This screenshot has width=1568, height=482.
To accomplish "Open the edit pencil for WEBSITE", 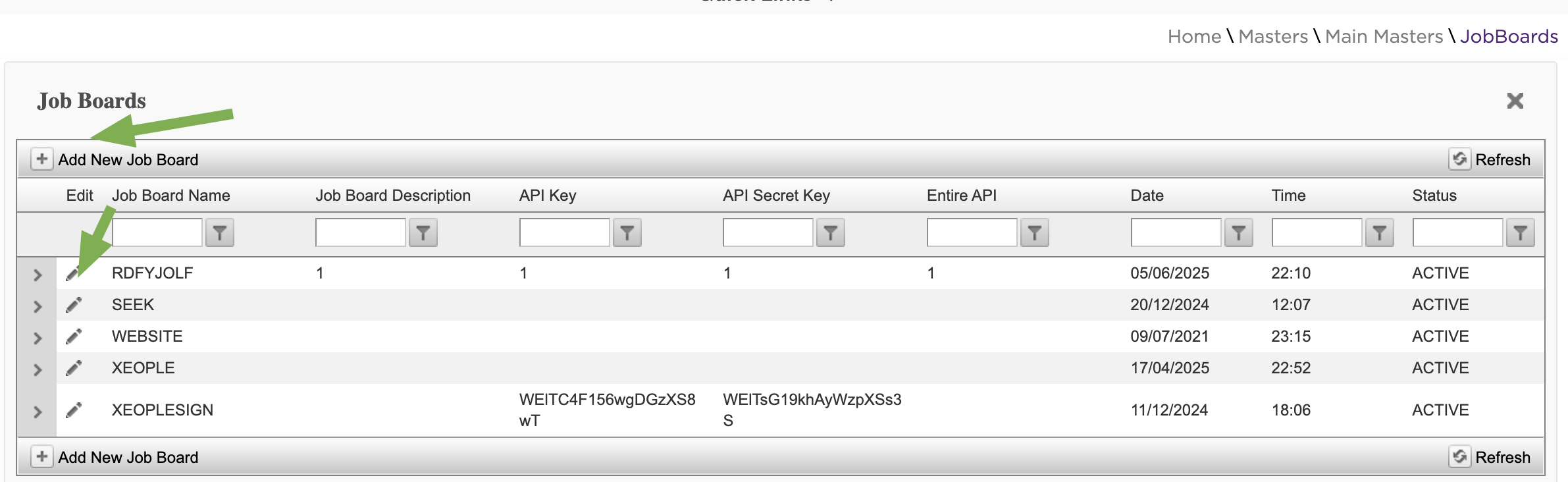I will (x=74, y=336).
